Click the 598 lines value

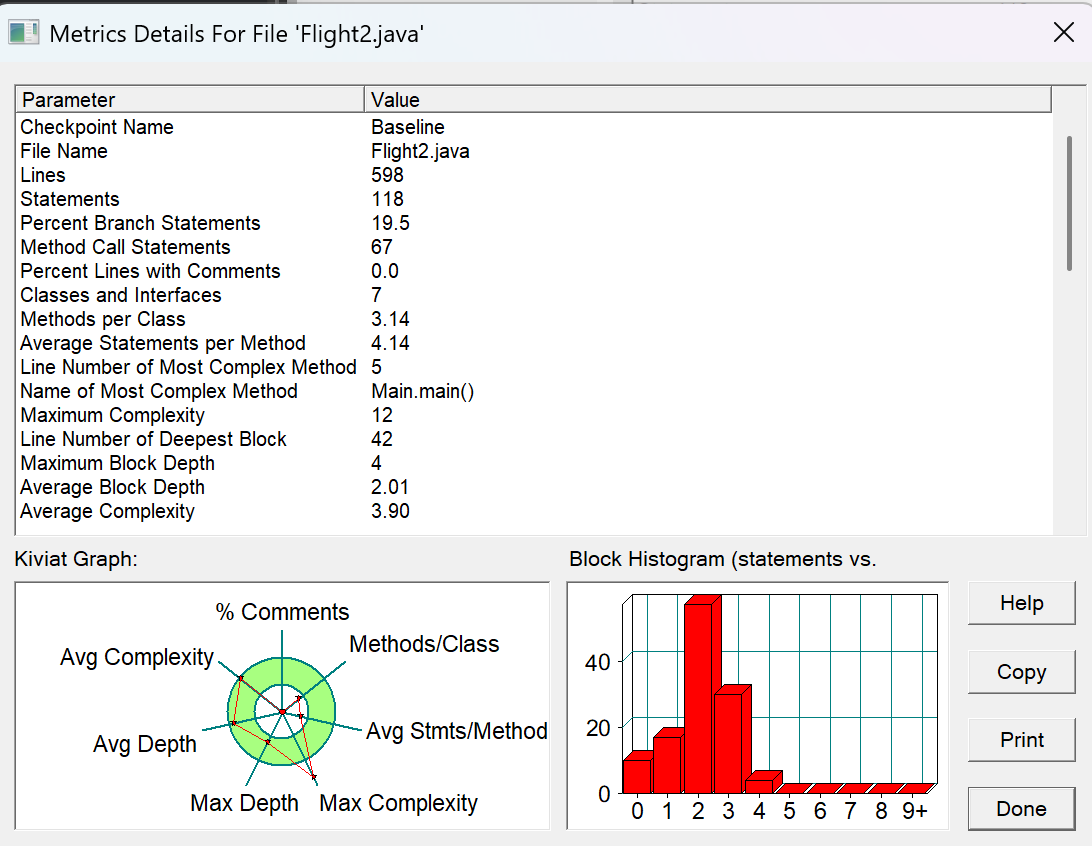tap(387, 175)
